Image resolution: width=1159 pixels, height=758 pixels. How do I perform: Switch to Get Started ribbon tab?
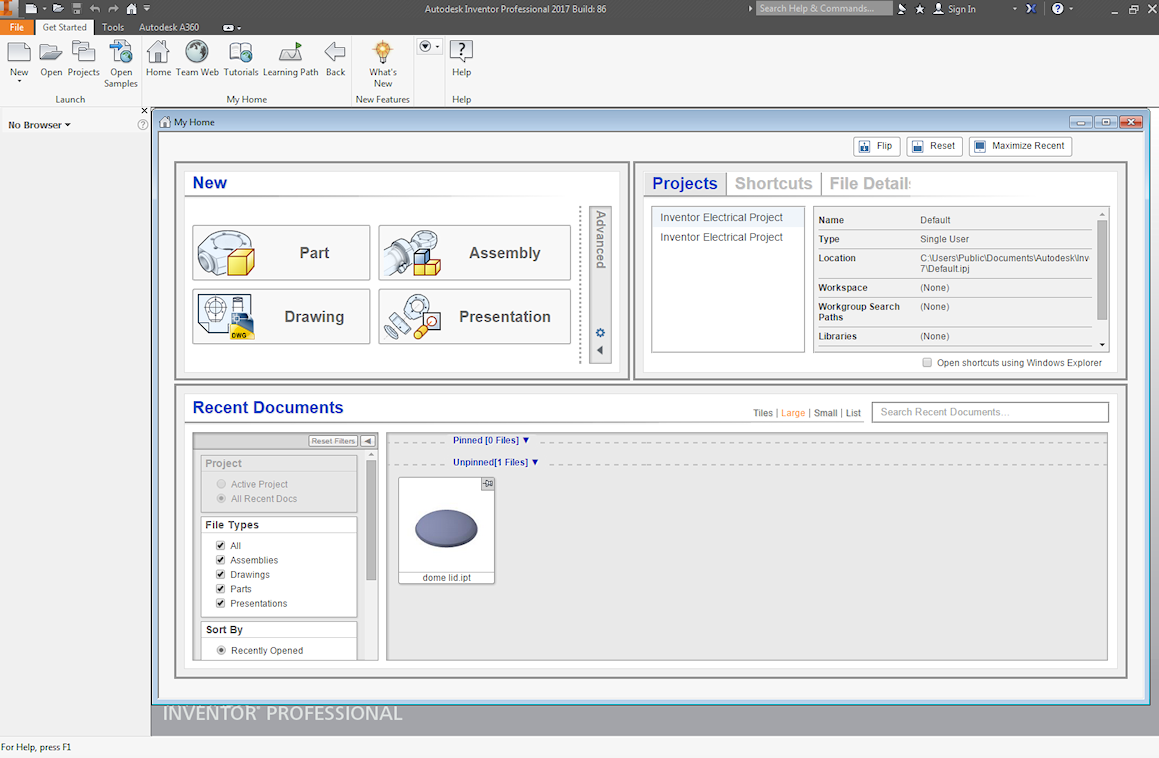coord(64,27)
